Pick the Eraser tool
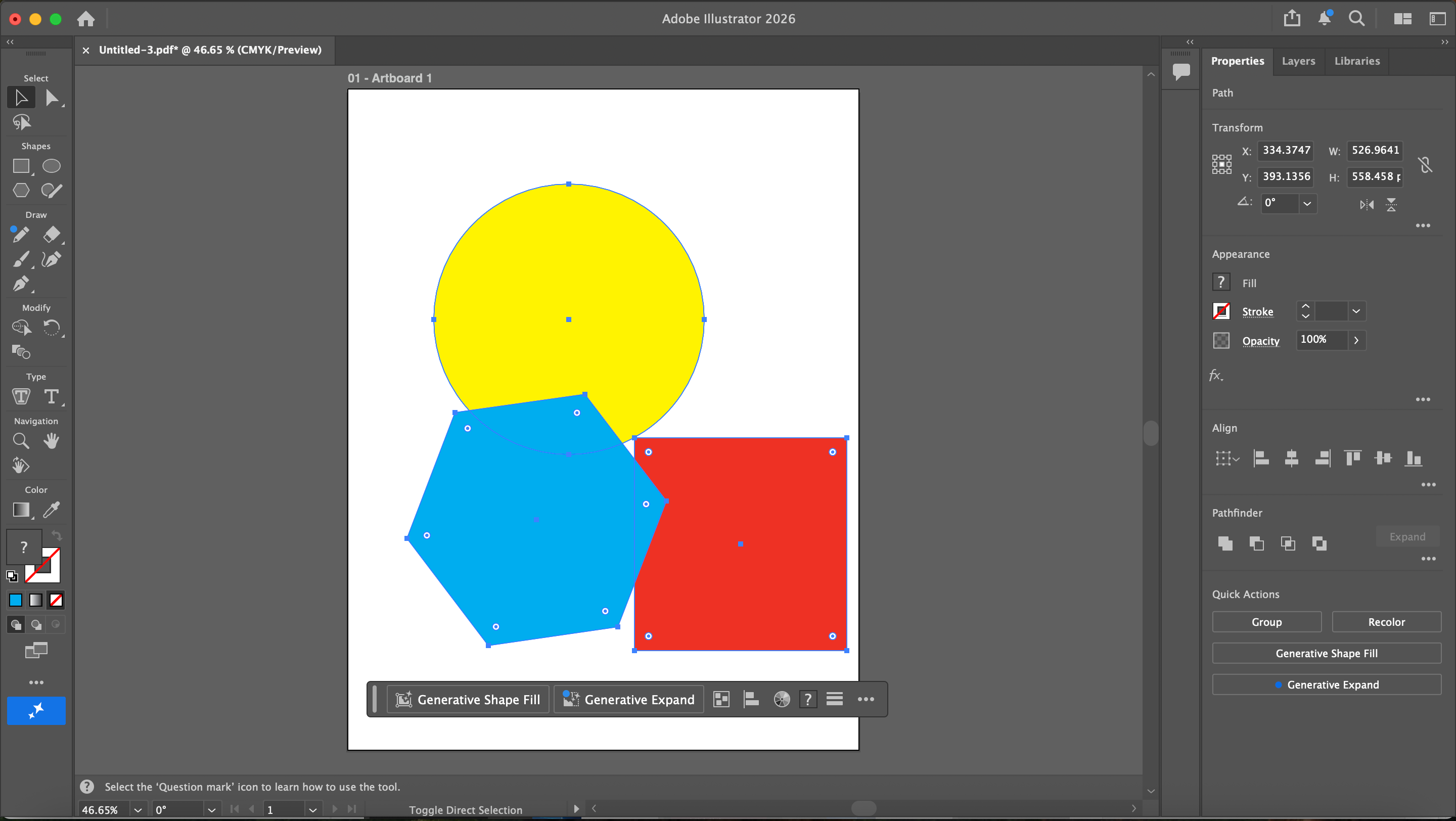The height and width of the screenshot is (821, 1456). [x=52, y=234]
